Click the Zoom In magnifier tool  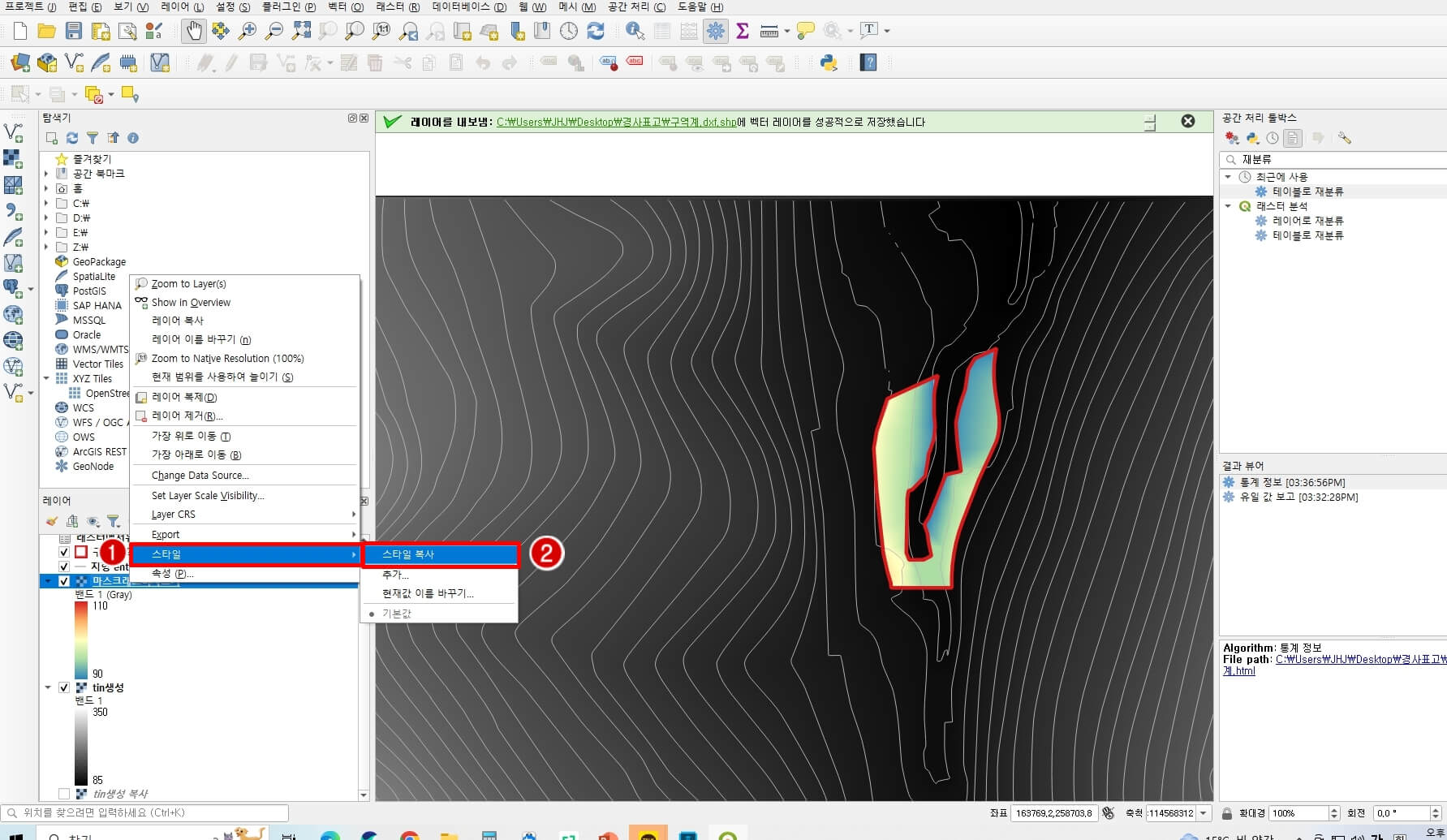coord(248,31)
